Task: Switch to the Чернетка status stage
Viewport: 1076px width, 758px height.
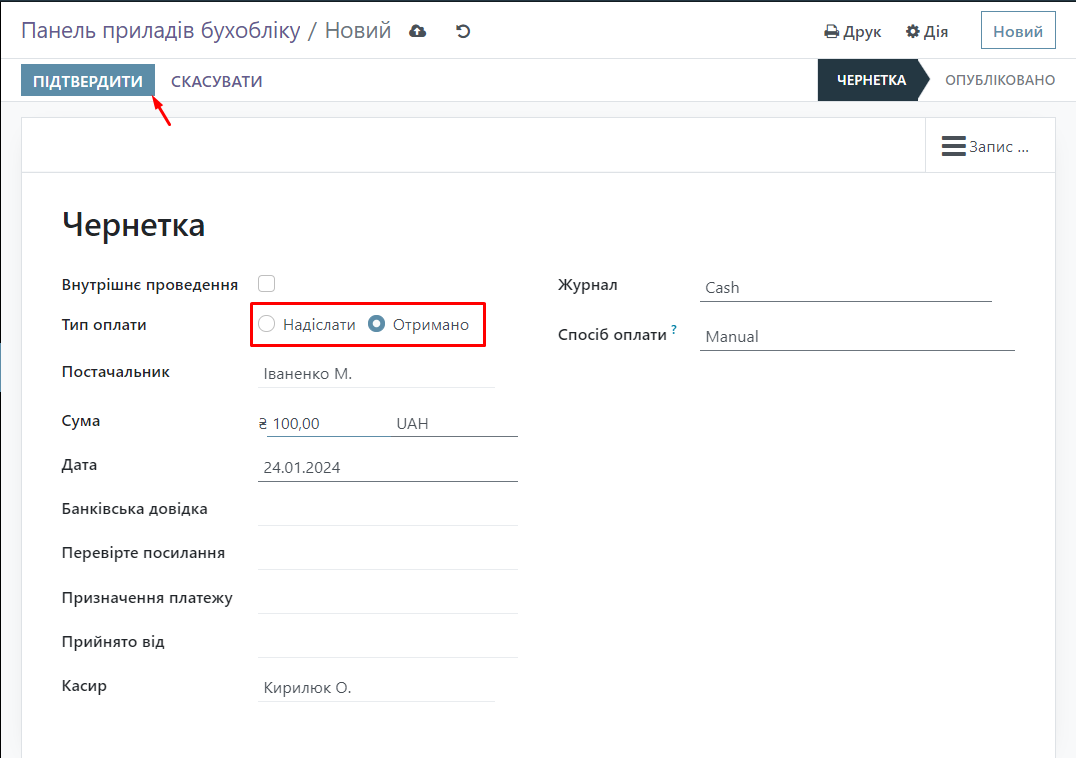Action: click(871, 80)
